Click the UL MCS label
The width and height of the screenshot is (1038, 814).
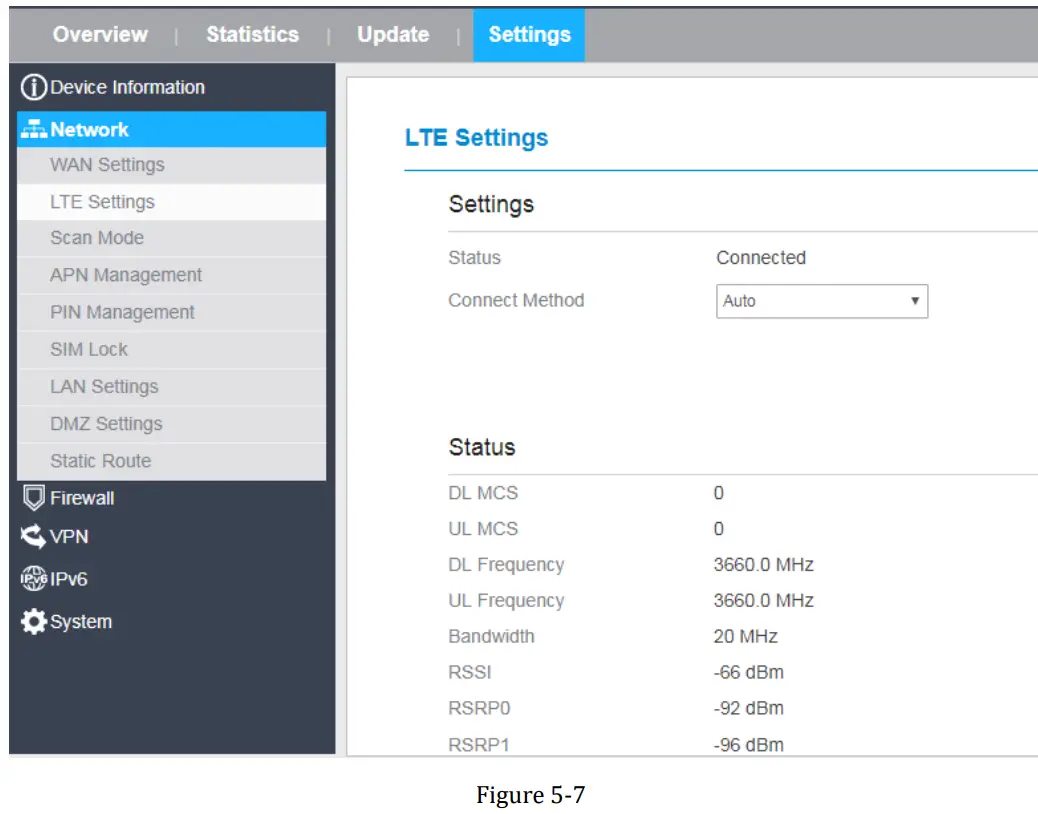coord(483,529)
